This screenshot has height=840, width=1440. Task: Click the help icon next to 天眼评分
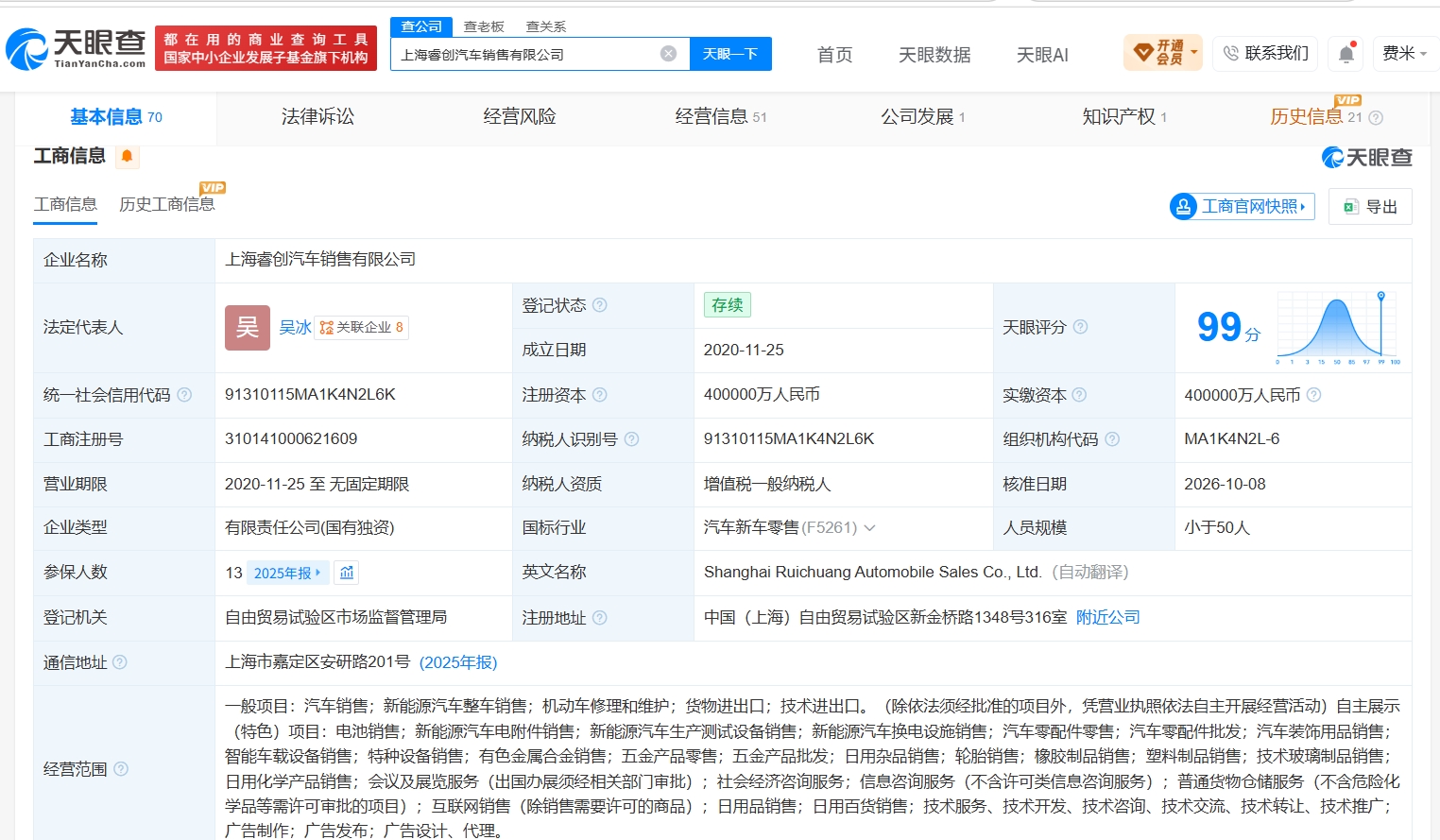coord(1080,327)
